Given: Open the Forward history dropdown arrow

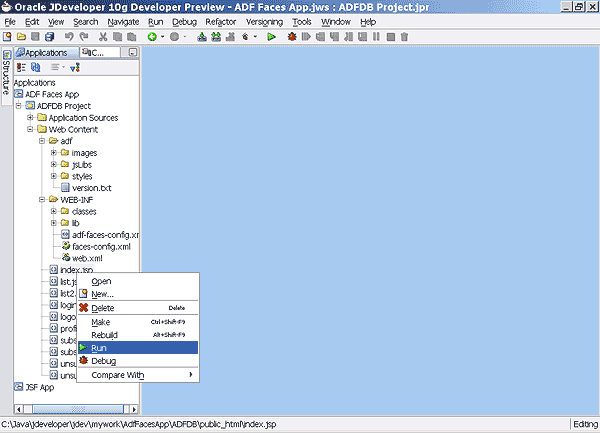Looking at the screenshot, I should click(x=184, y=37).
